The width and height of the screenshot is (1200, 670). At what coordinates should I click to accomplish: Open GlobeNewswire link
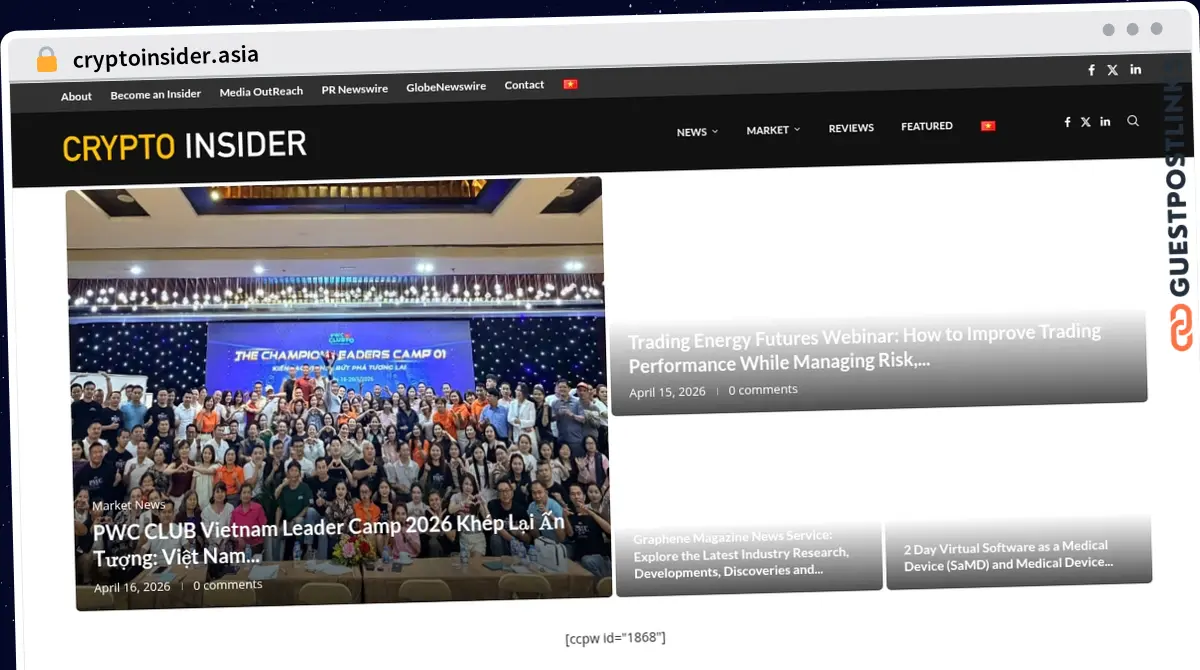point(446,87)
